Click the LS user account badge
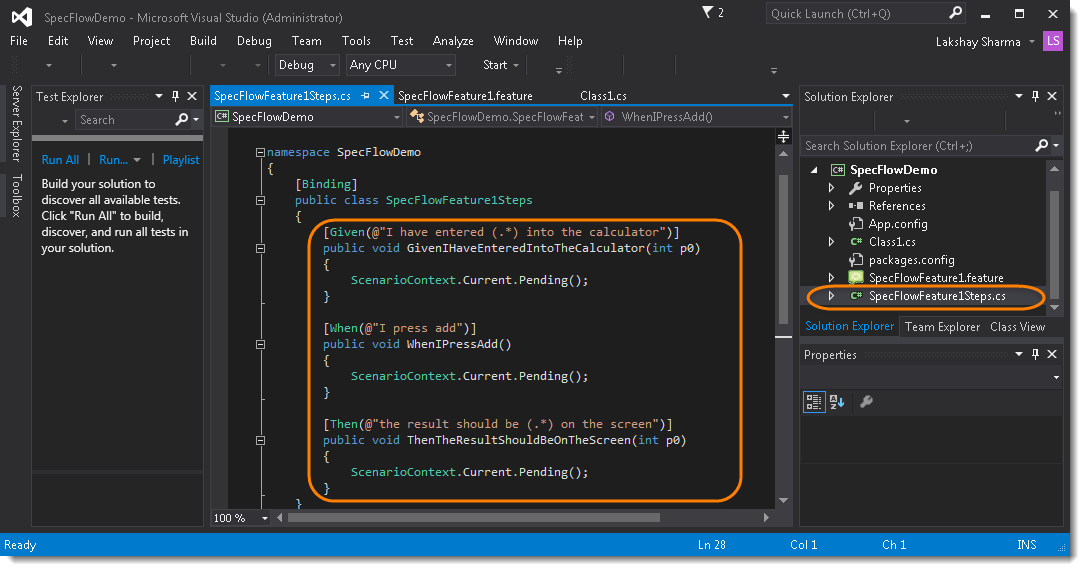Screen dimensions: 1085x571 tap(1052, 41)
